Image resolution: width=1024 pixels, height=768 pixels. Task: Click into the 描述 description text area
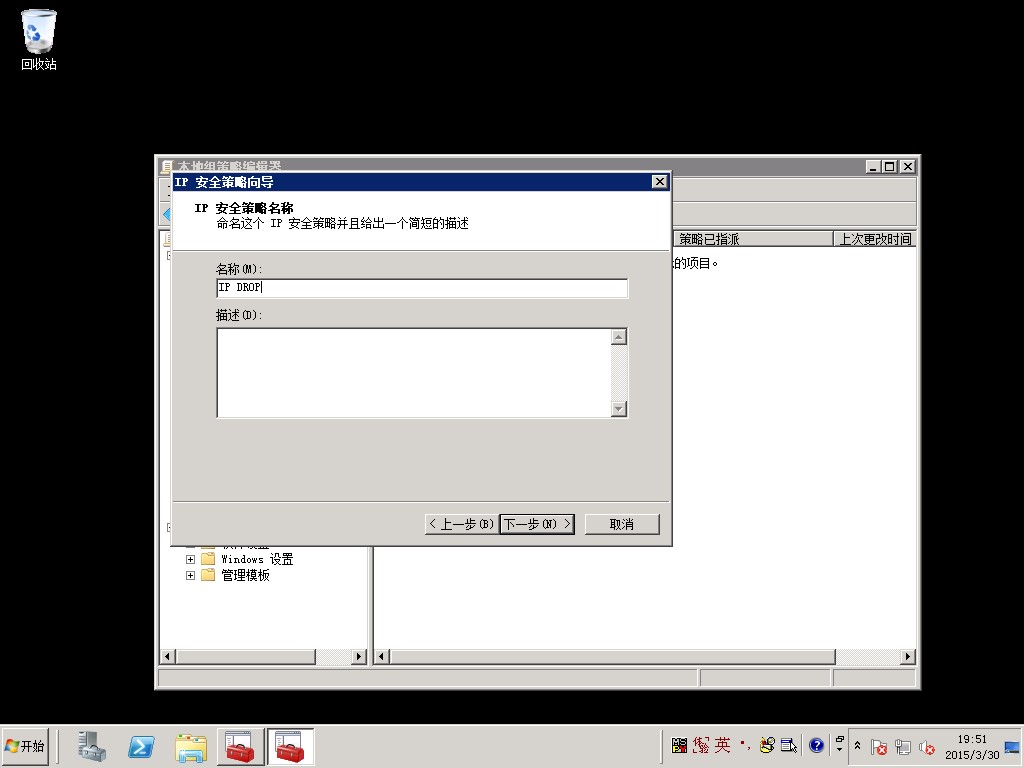click(x=413, y=372)
